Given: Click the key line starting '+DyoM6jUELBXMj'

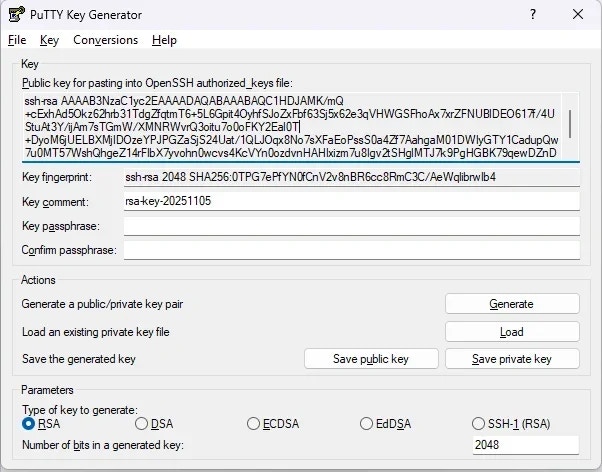Looking at the screenshot, I should point(292,140).
